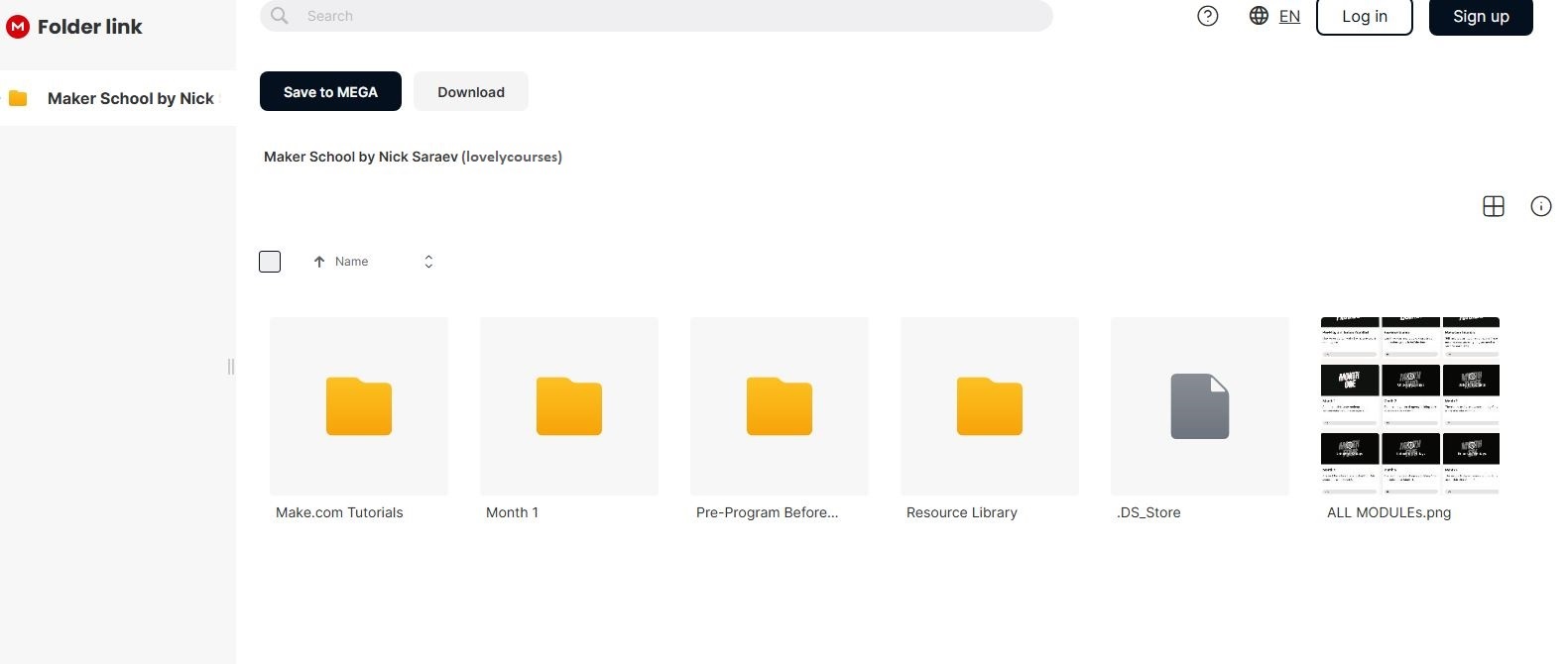This screenshot has height=664, width=1568.
Task: Click the MEGA logo icon
Action: (18, 27)
